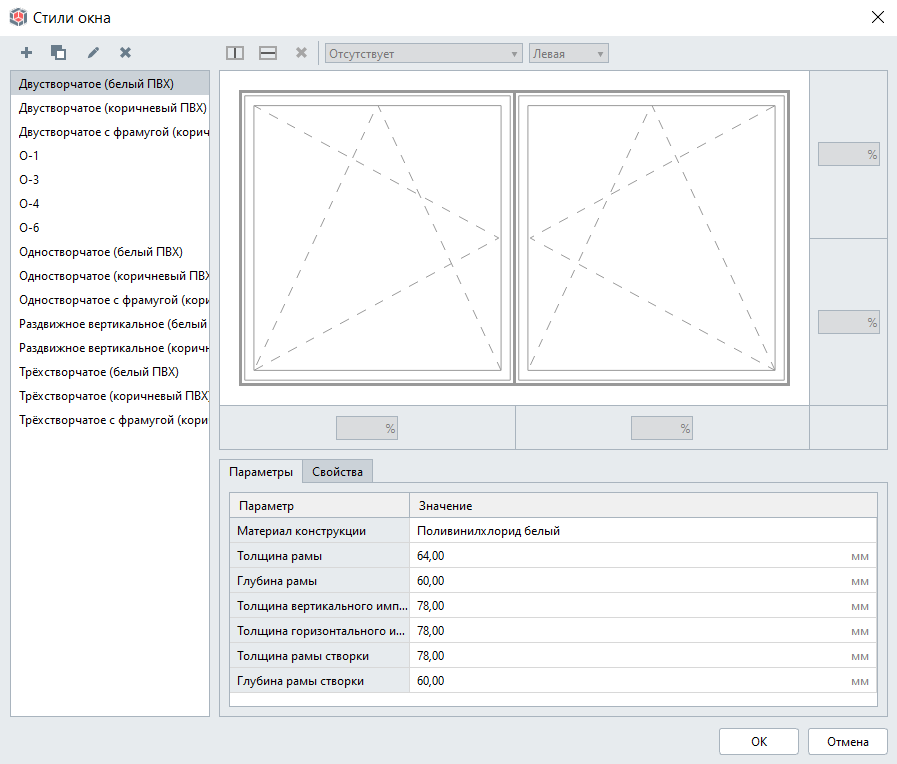Click the delete style X icon
The height and width of the screenshot is (764, 897).
[125, 53]
